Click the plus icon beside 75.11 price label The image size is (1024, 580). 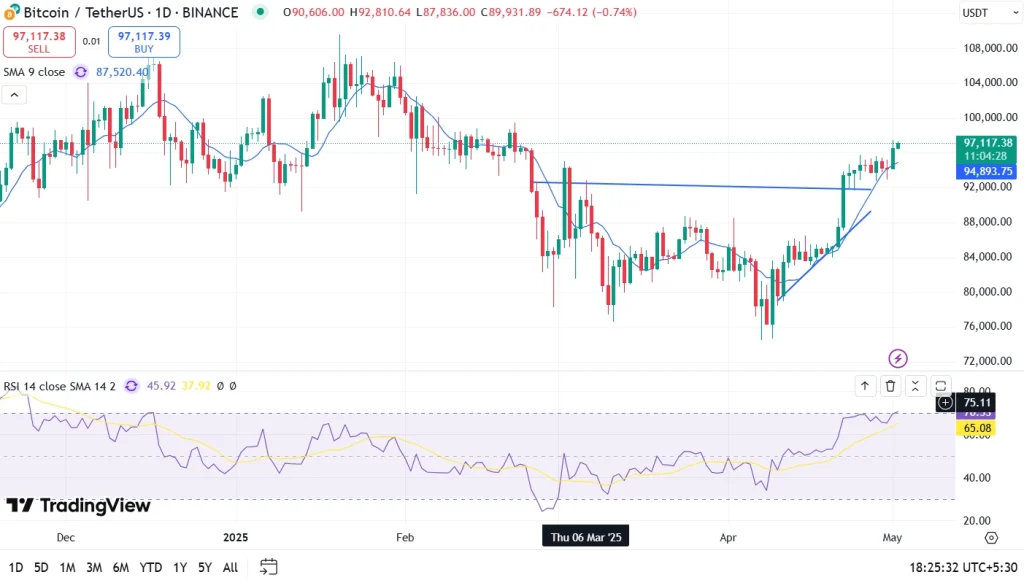tap(945, 402)
